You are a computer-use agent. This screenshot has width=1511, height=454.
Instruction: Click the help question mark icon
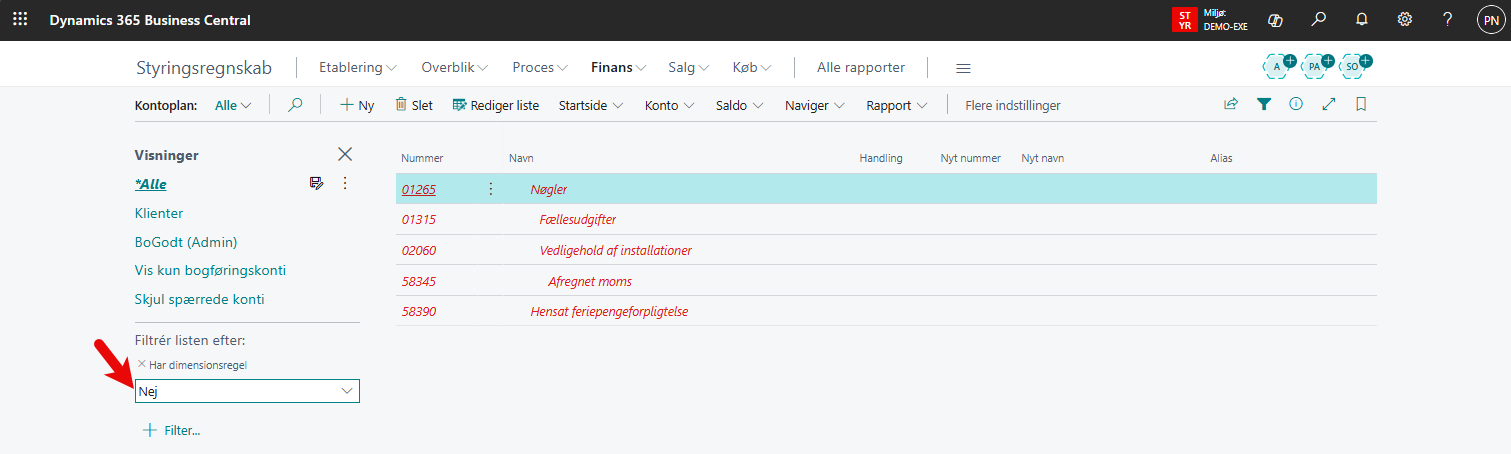click(1447, 20)
